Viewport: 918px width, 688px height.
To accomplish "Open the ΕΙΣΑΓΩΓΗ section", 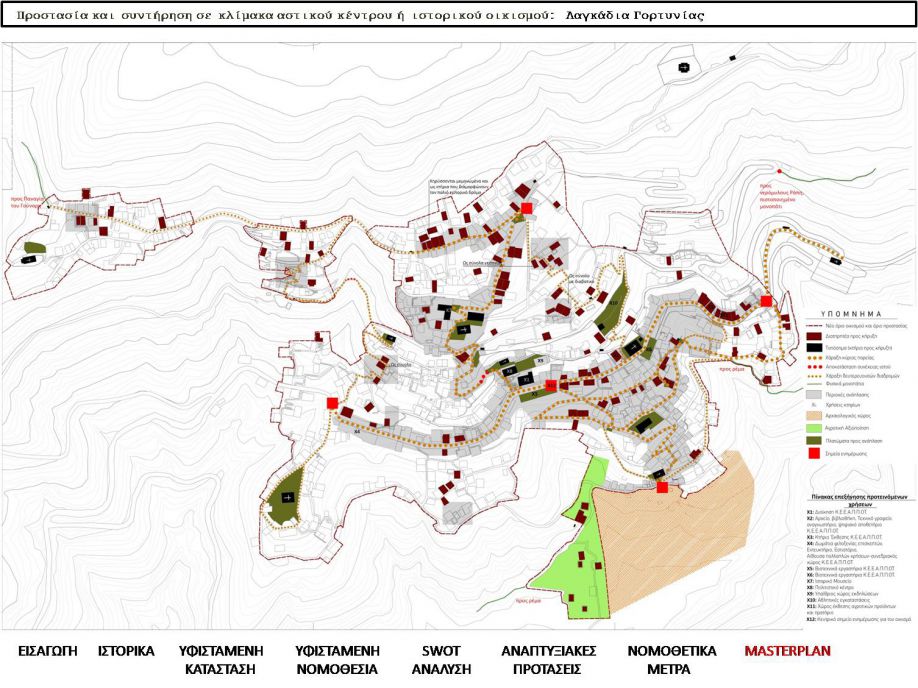I will pyautogui.click(x=48, y=651).
